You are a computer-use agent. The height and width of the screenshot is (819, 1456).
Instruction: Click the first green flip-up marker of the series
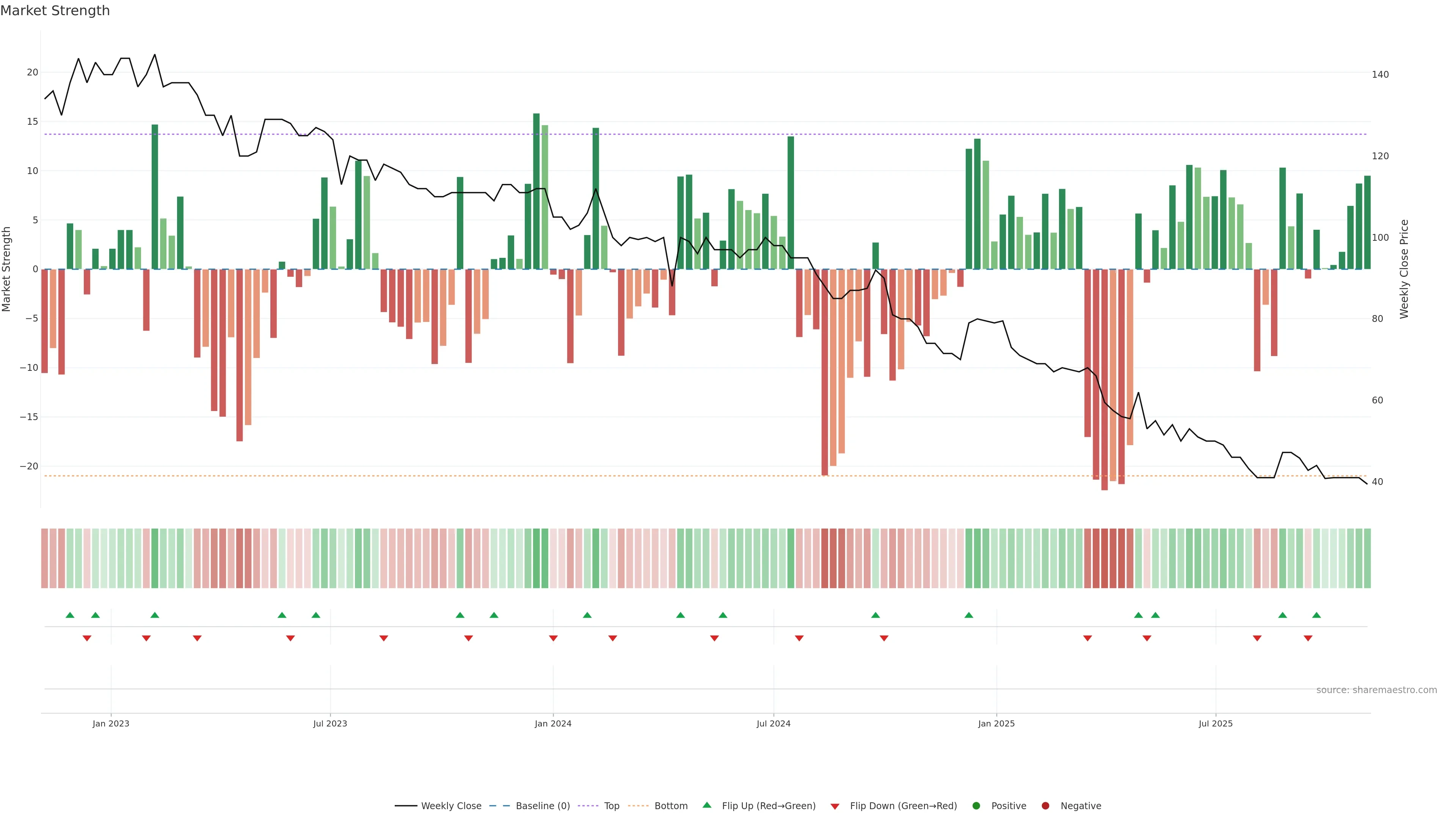pos(70,615)
